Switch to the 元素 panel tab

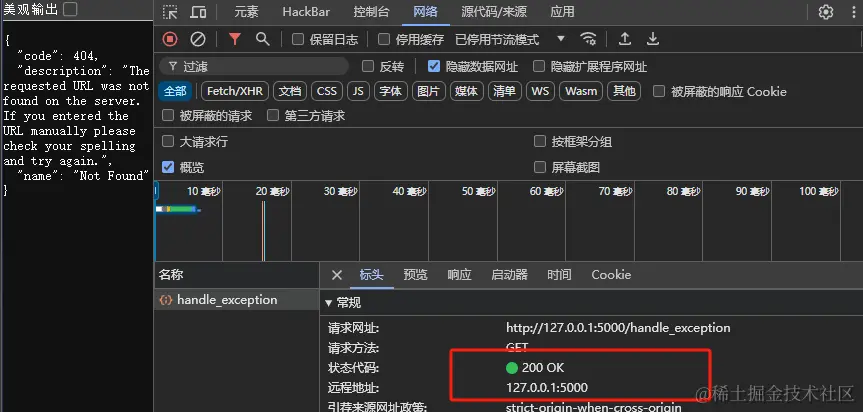[x=246, y=12]
